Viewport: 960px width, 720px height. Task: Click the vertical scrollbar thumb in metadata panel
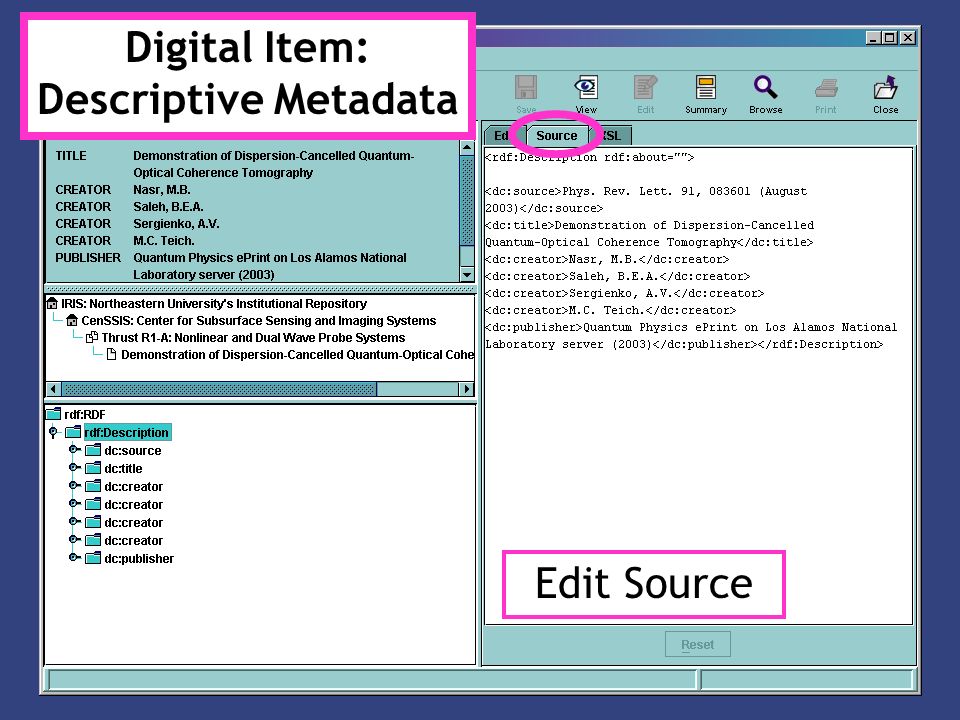coord(467,200)
